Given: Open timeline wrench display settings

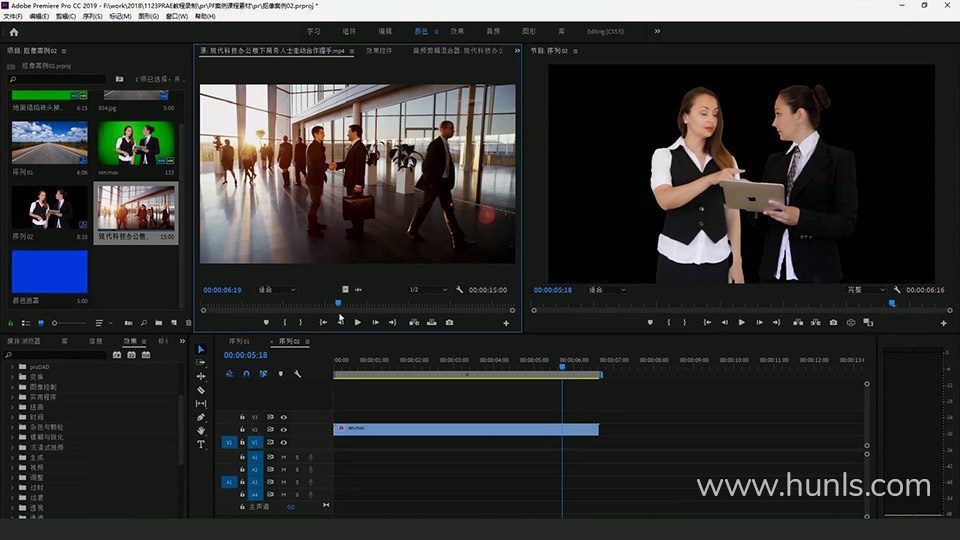Looking at the screenshot, I should point(297,374).
